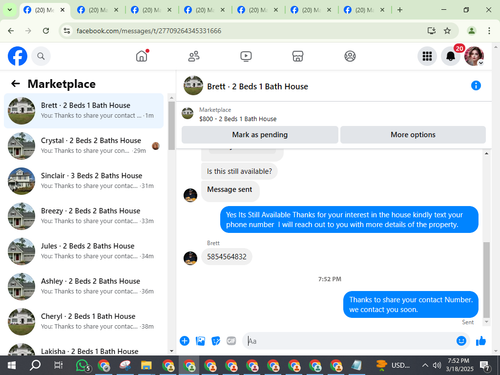This screenshot has height=375, width=500.
Task: Open Ashley - 2 Beds 2 Baths House chat
Action: pos(84,286)
